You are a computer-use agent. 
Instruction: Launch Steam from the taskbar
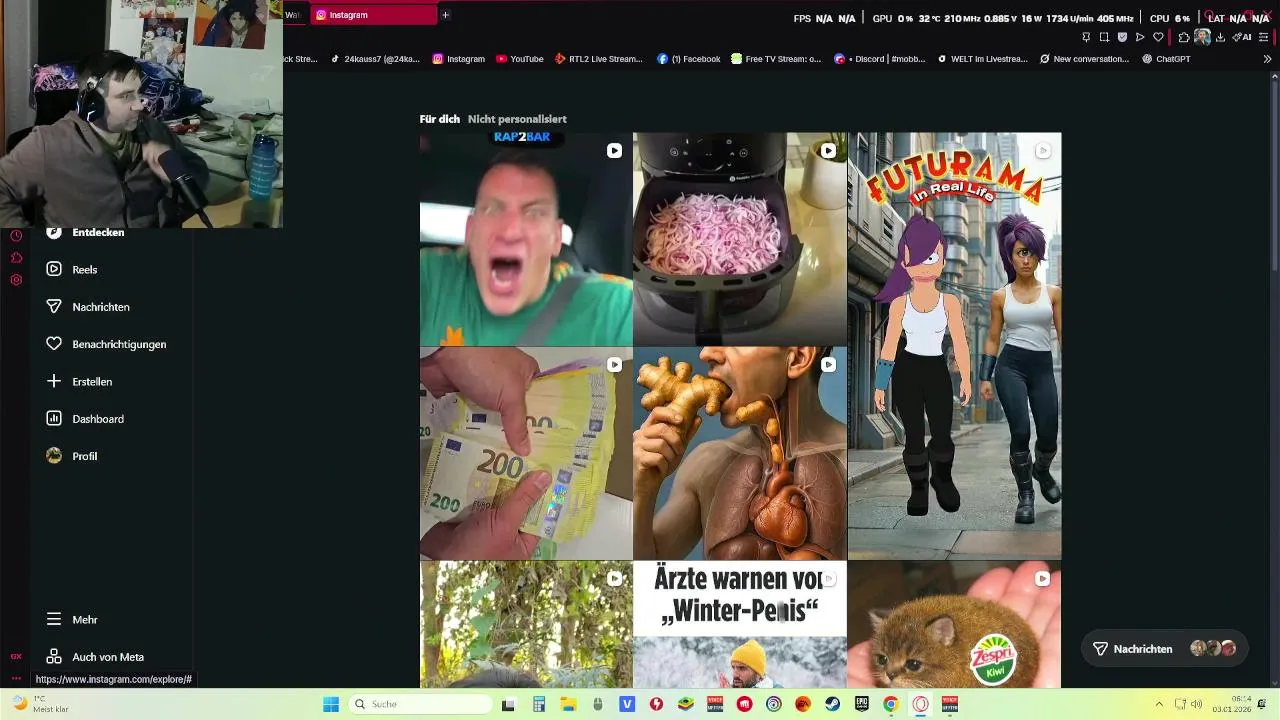(832, 704)
